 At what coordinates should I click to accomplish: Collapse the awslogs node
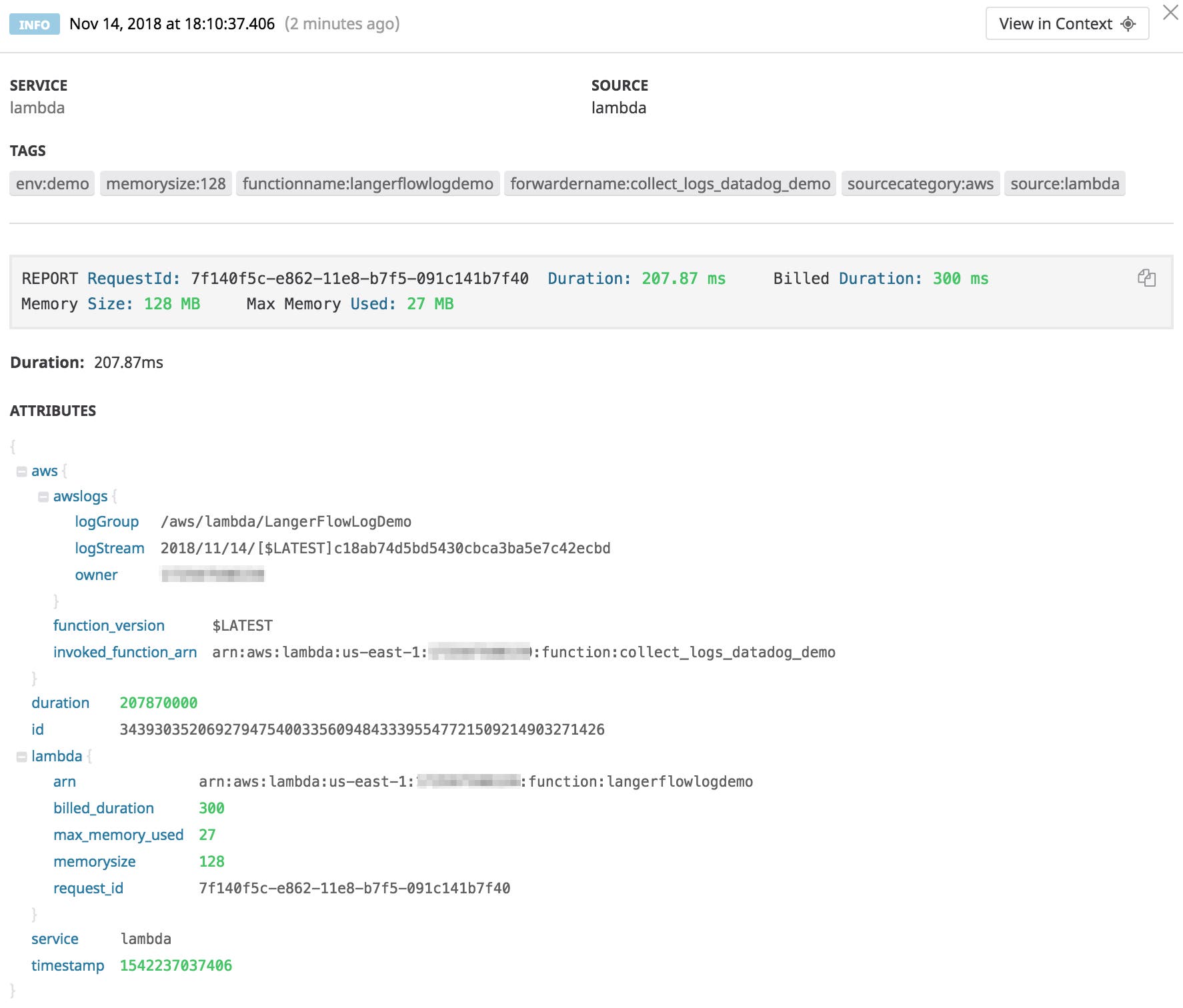pyautogui.click(x=43, y=496)
